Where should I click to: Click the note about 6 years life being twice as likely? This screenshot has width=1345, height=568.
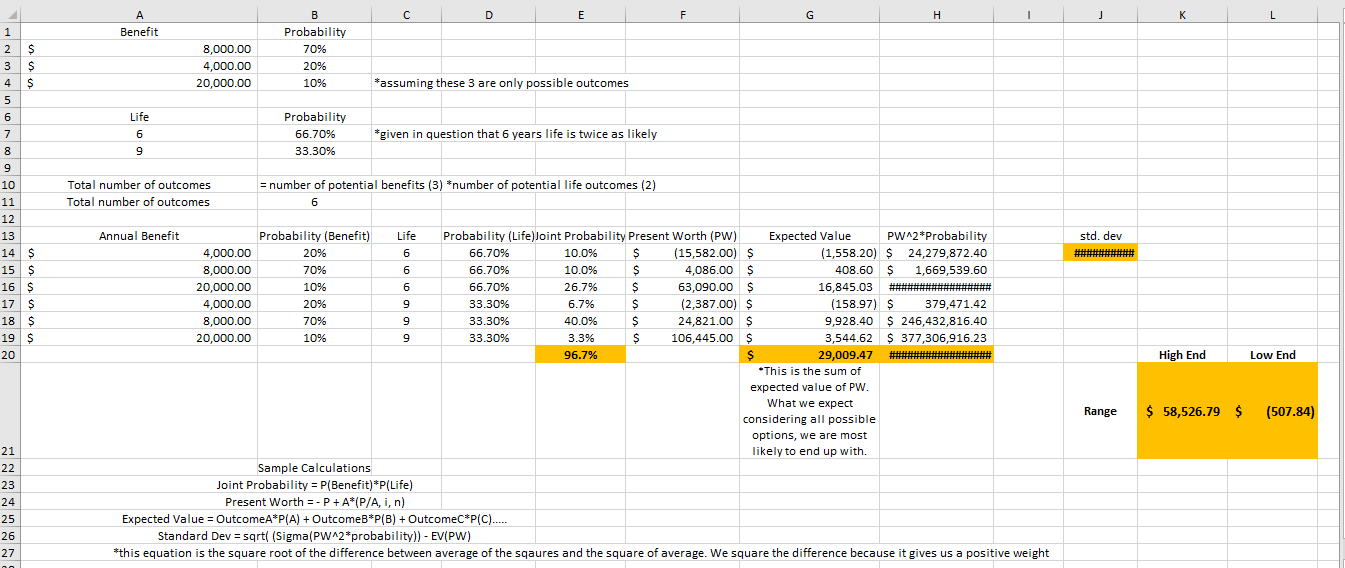[514, 134]
